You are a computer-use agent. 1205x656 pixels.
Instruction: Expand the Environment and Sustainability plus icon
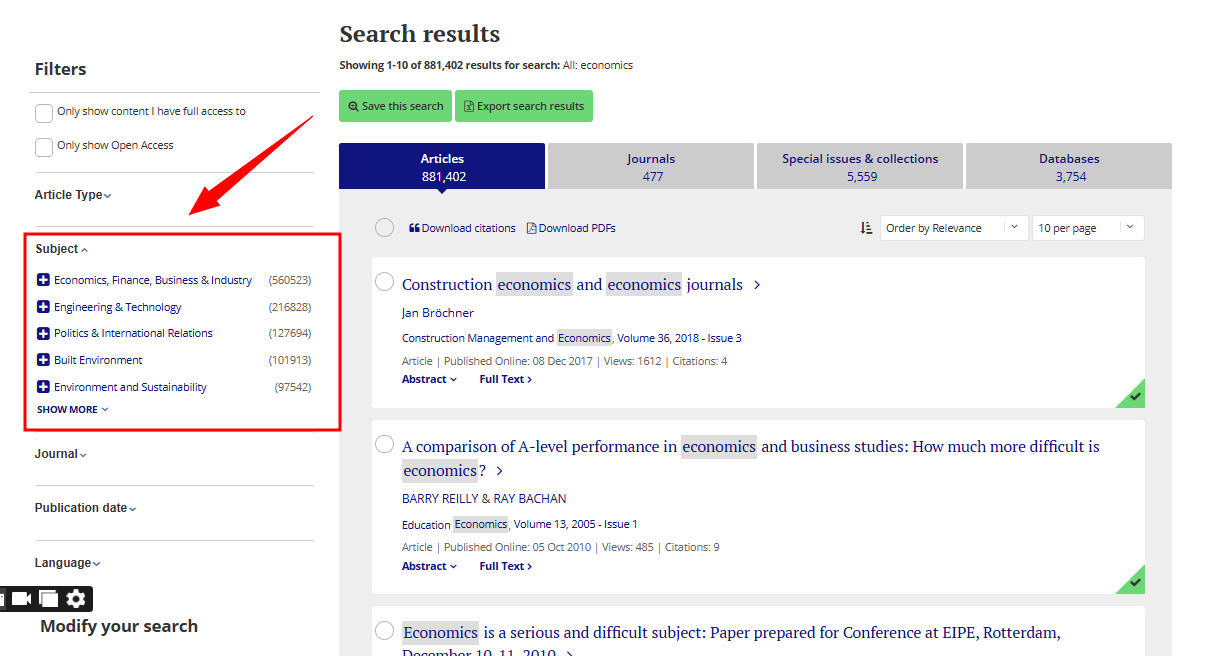[x=43, y=387]
